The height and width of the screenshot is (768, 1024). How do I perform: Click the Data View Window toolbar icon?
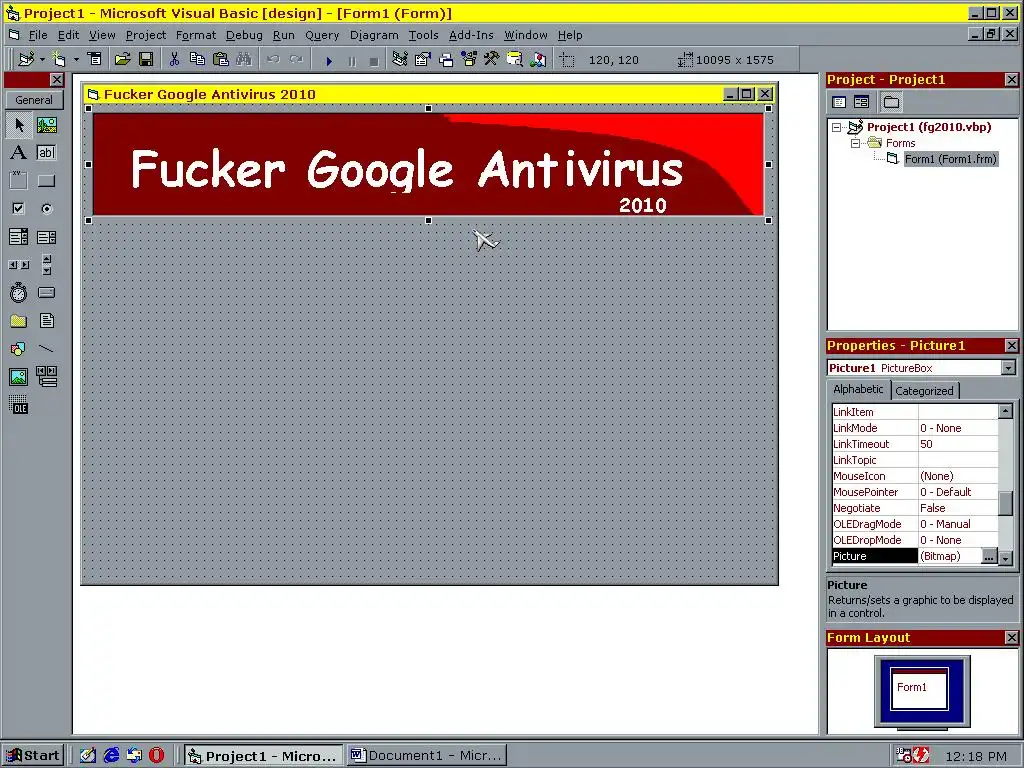point(515,59)
